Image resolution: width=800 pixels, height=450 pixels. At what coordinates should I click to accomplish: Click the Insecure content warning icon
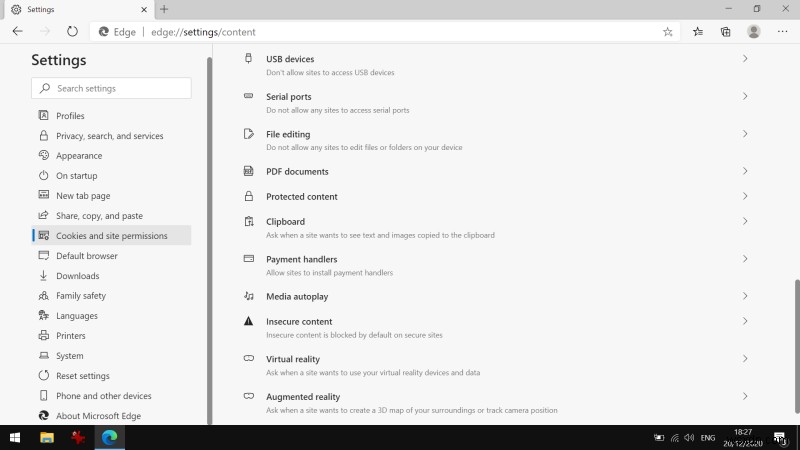pos(248,321)
